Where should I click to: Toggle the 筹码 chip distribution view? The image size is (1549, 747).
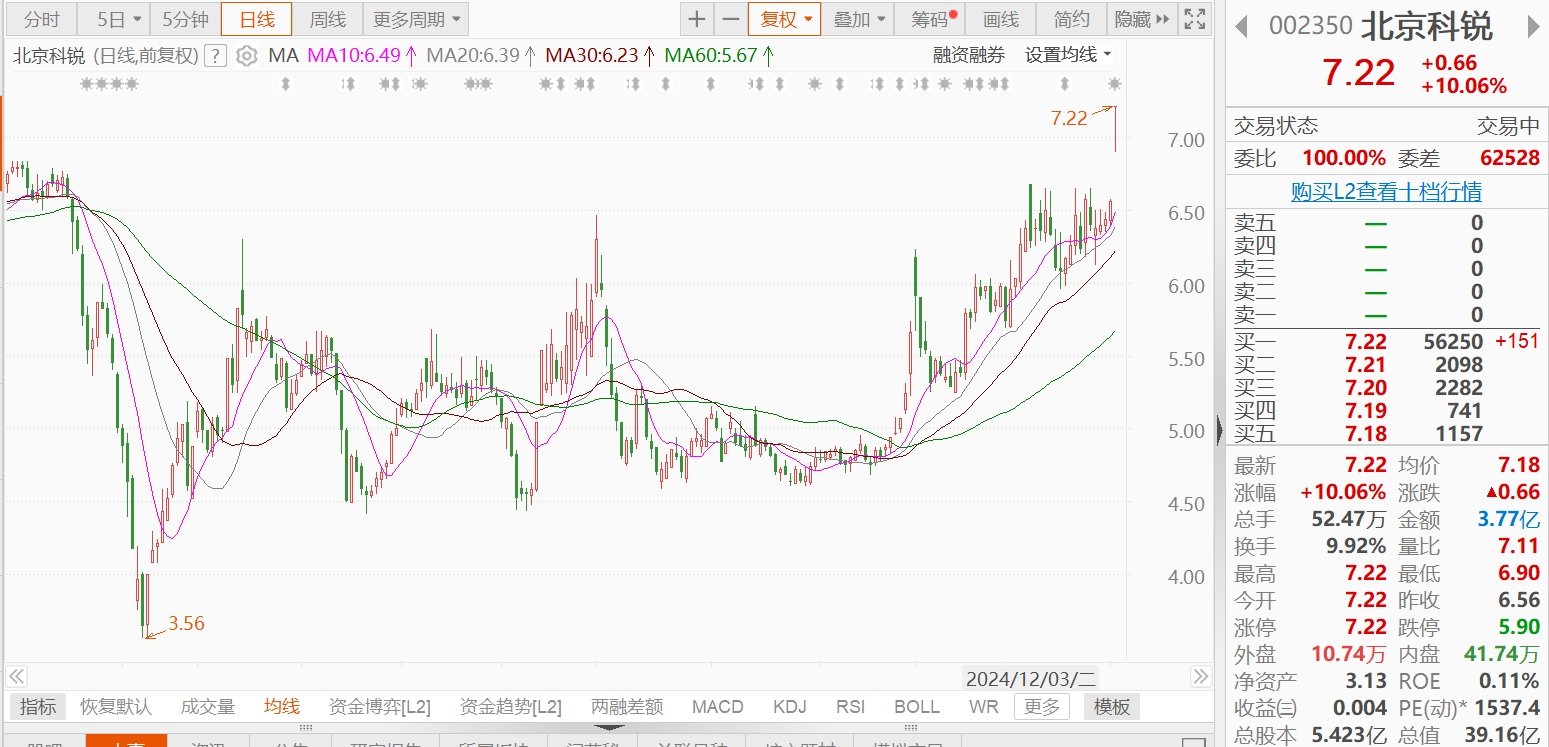(x=935, y=19)
